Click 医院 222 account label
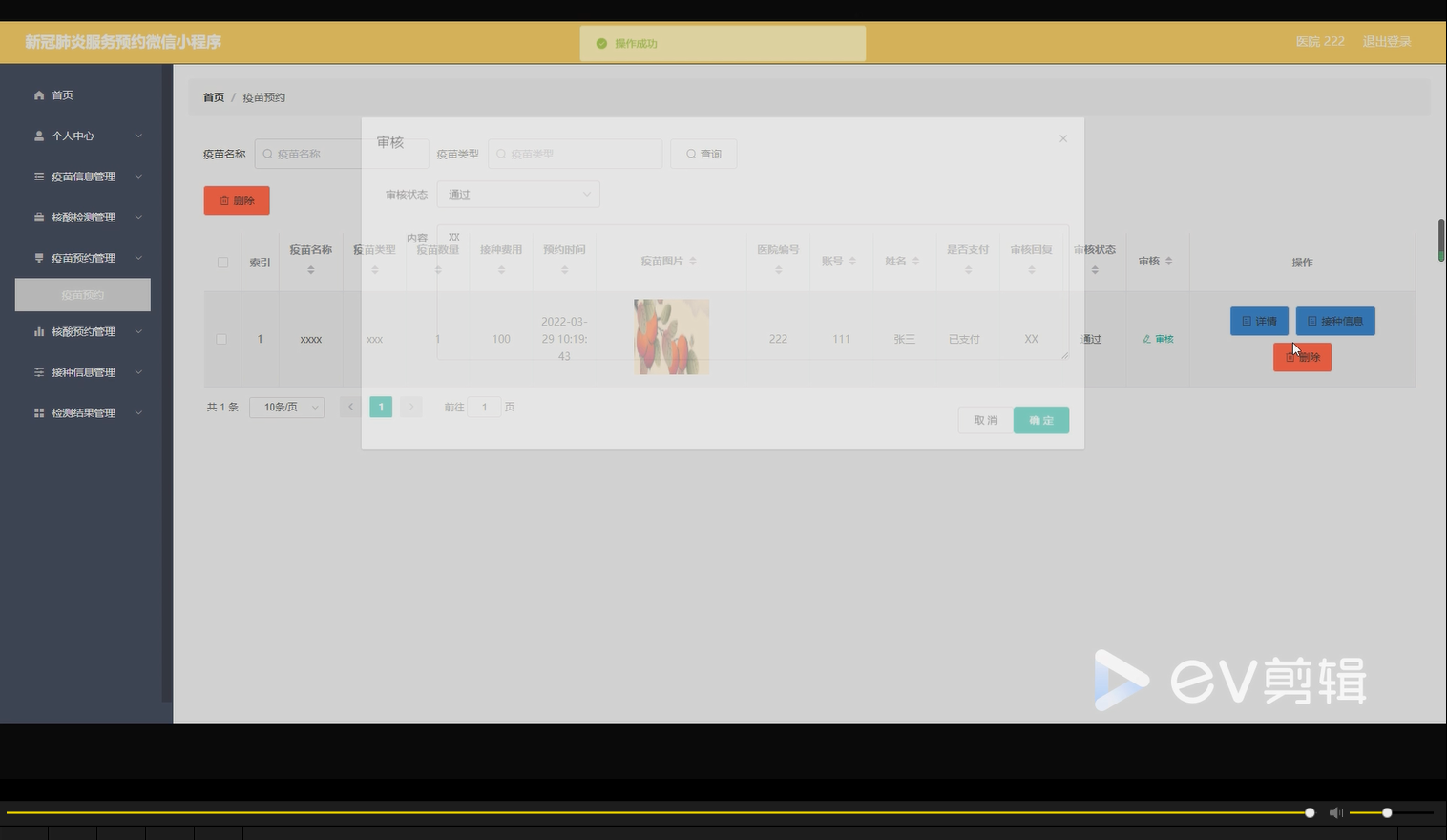Screen dimensions: 1447x840 (1320, 42)
